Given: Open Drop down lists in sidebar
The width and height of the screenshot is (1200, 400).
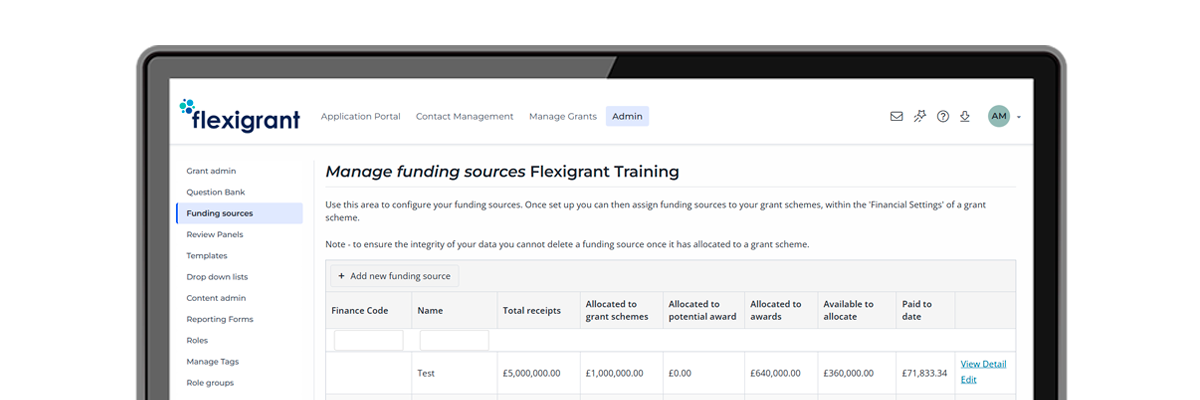Looking at the screenshot, I should coord(217,276).
